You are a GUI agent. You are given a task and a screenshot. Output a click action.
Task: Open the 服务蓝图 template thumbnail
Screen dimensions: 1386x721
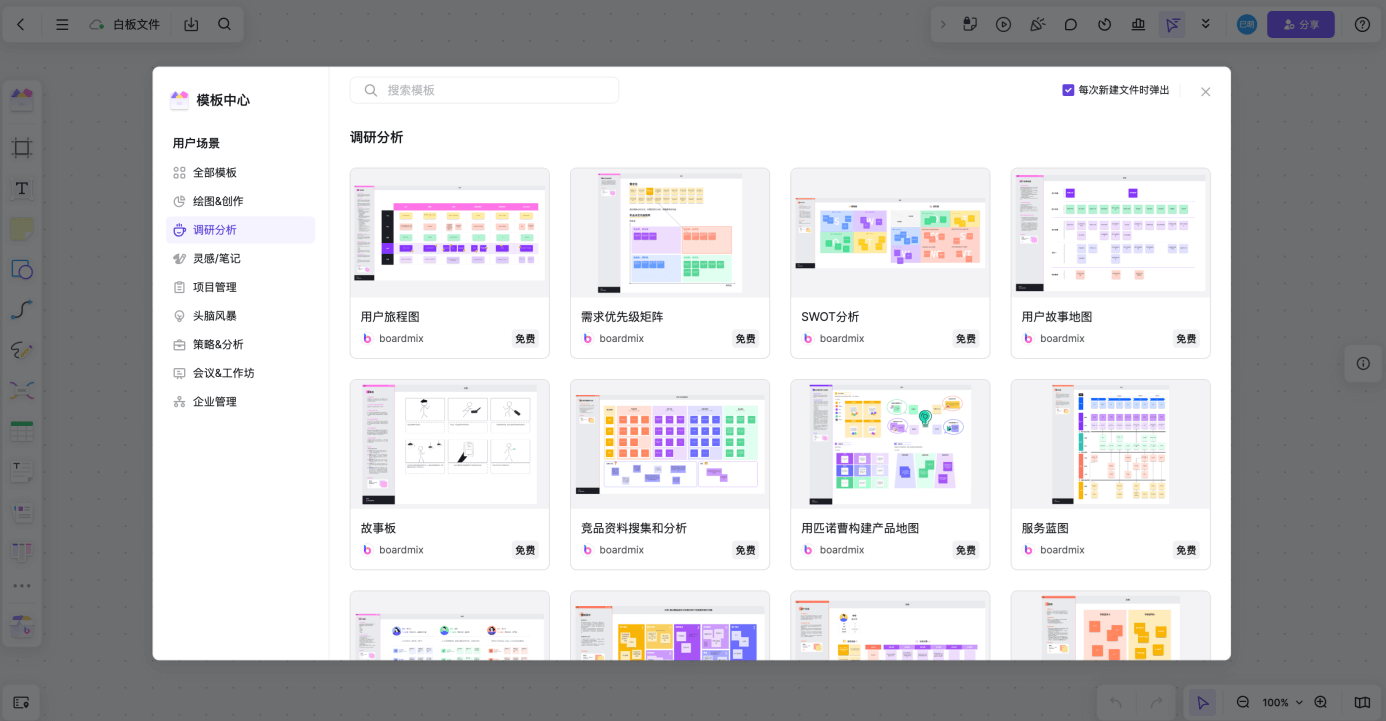[x=1111, y=444]
